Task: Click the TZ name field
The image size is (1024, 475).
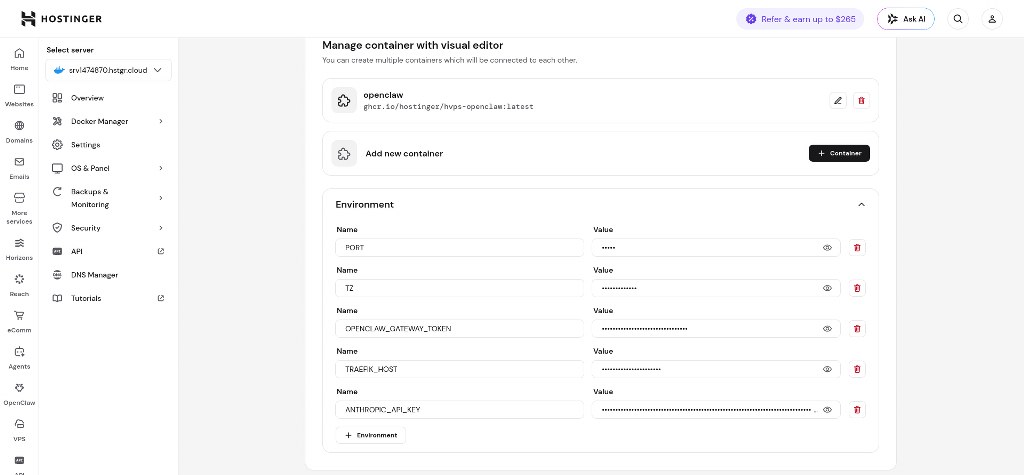Action: click(459, 288)
